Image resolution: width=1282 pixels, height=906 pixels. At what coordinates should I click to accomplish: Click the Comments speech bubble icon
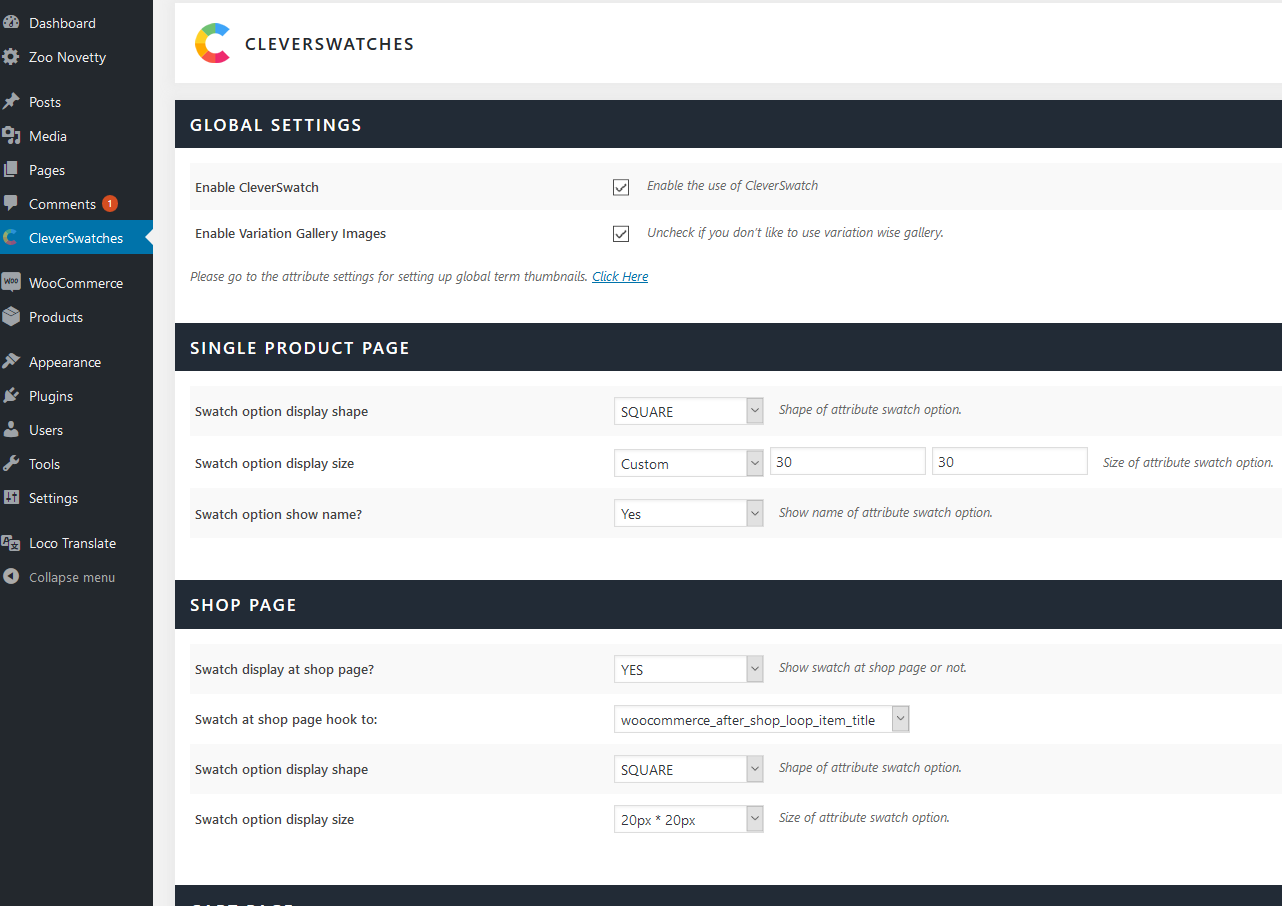coord(11,203)
